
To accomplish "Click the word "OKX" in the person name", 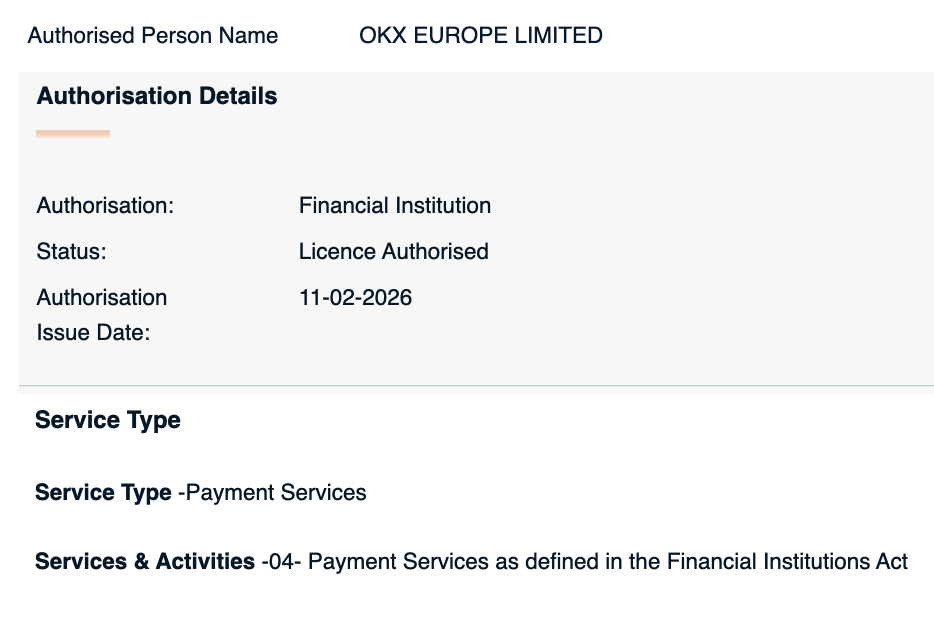I will [x=381, y=36].
